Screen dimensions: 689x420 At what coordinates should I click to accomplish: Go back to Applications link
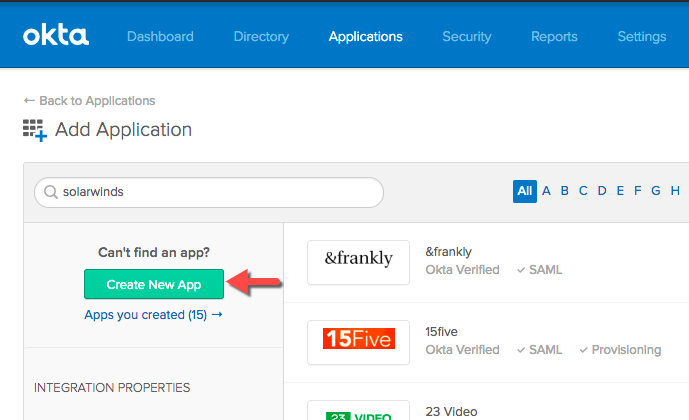tap(89, 101)
